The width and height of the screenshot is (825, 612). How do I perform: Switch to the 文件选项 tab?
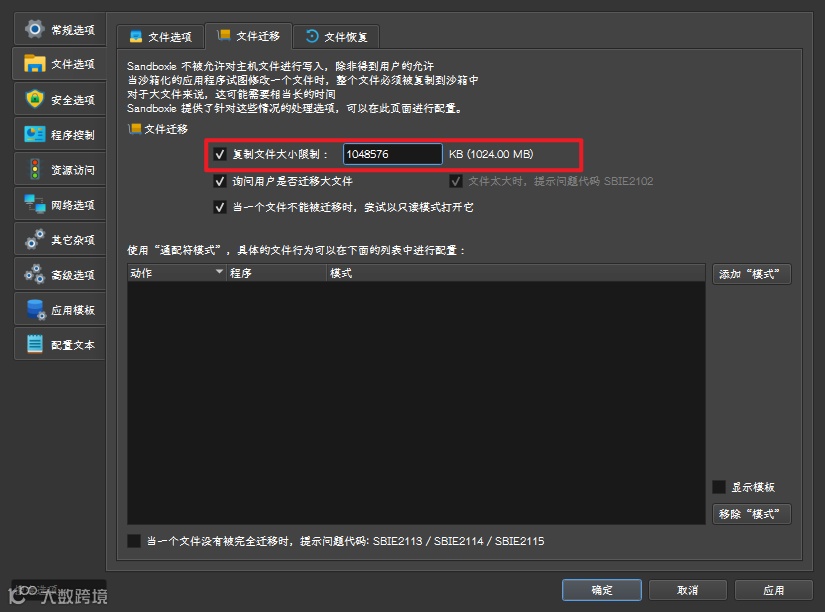160,37
